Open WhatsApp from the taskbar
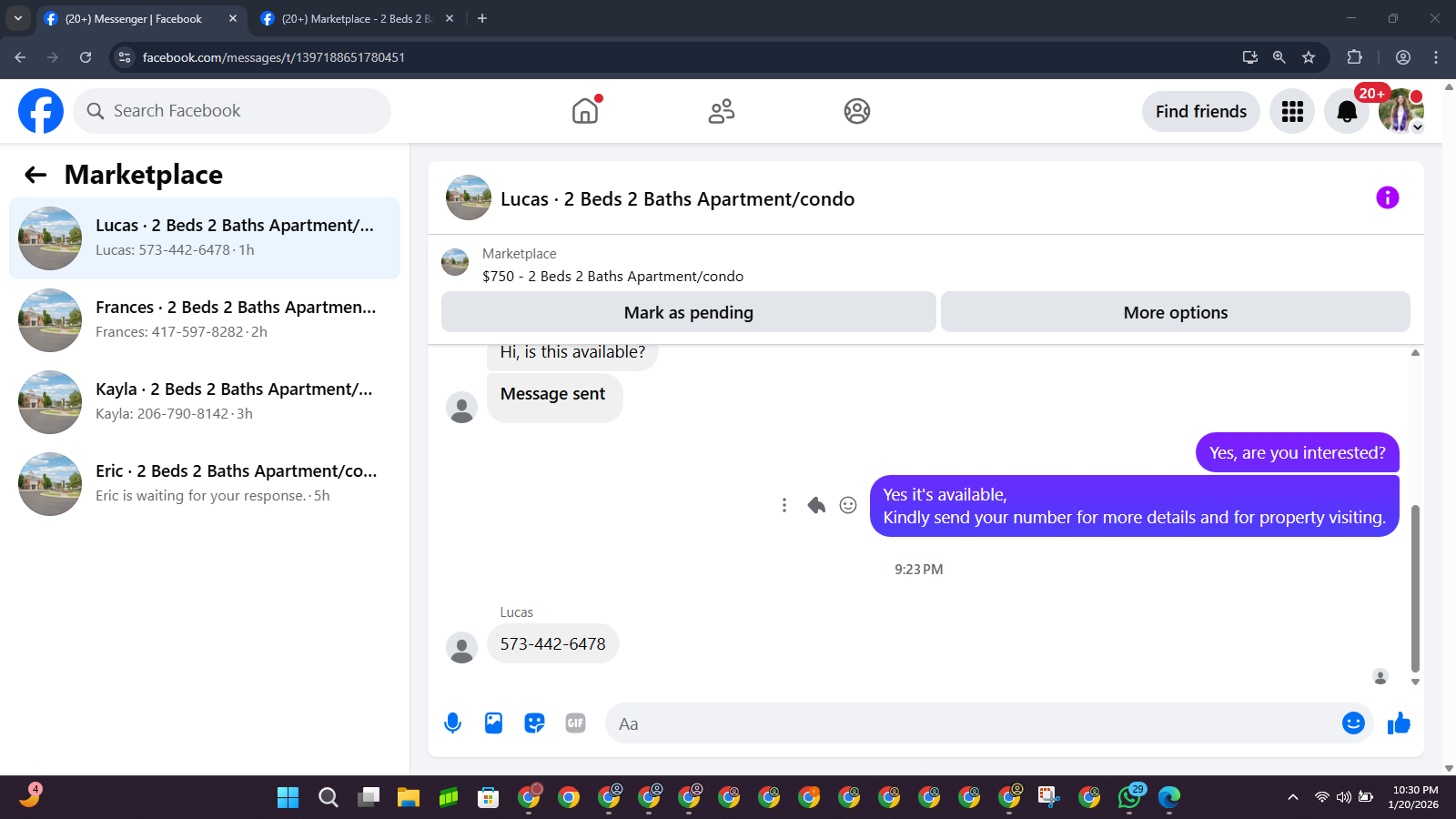Image resolution: width=1456 pixels, height=819 pixels. (1129, 798)
